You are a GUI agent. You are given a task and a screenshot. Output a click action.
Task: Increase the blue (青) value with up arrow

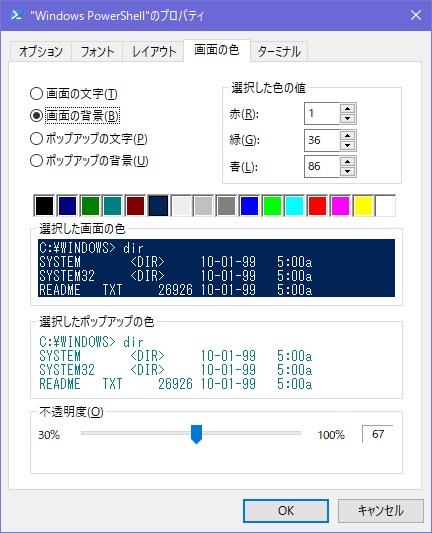(347, 161)
